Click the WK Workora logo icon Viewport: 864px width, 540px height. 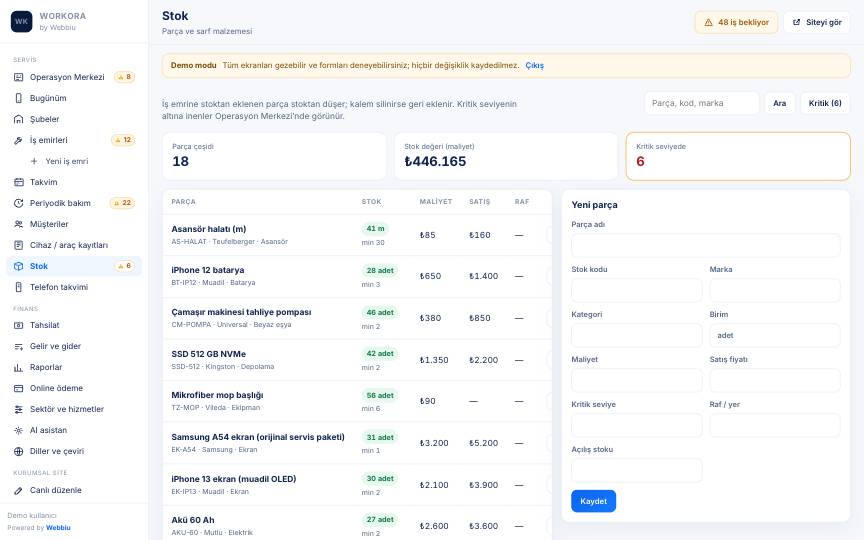pos(21,21)
